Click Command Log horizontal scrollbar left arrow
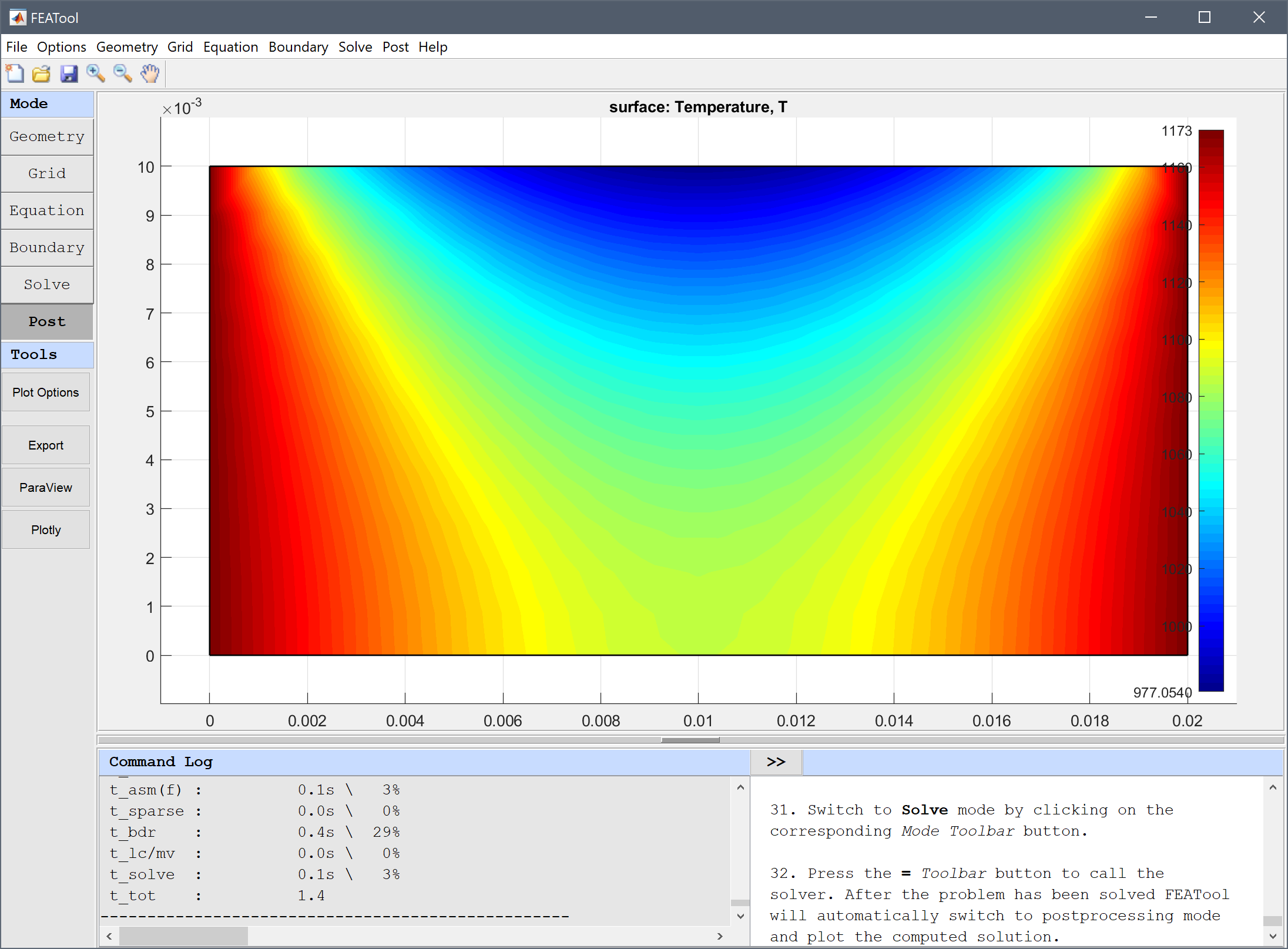Image resolution: width=1288 pixels, height=949 pixels. (109, 936)
